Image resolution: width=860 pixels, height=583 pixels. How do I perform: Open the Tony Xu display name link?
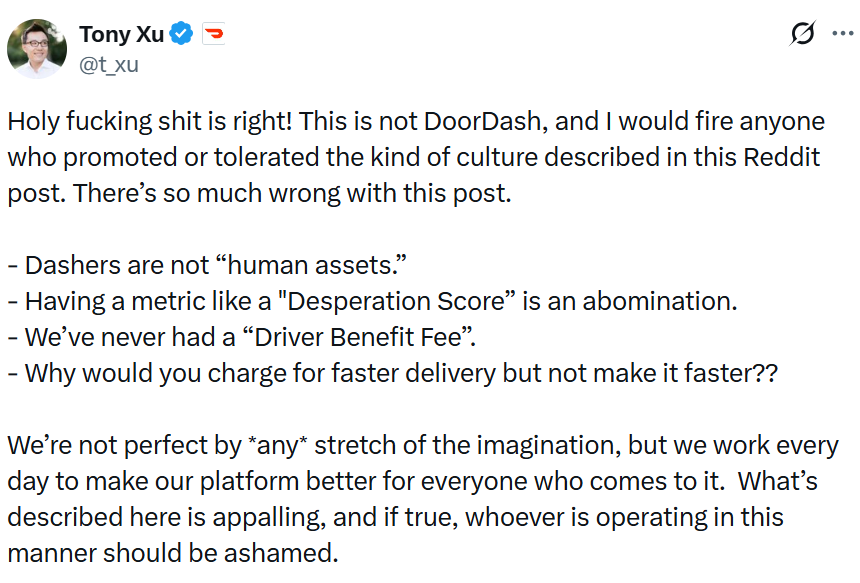click(x=118, y=34)
